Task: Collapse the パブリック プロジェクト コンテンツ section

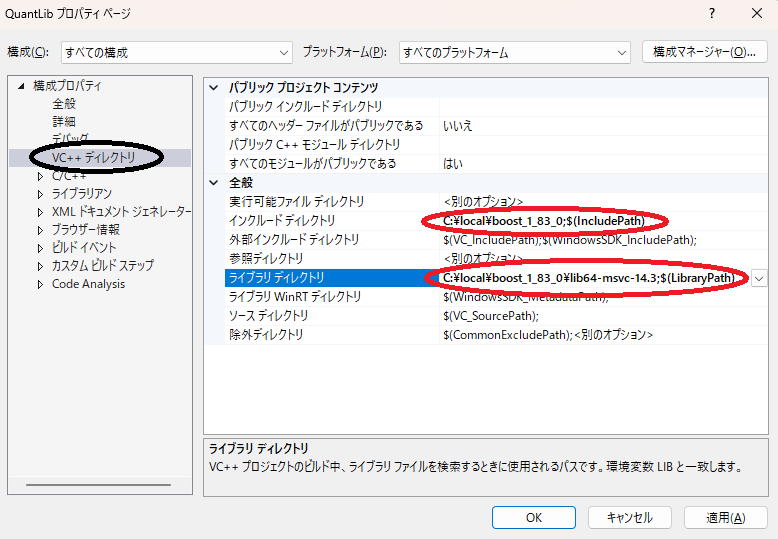Action: (214, 88)
